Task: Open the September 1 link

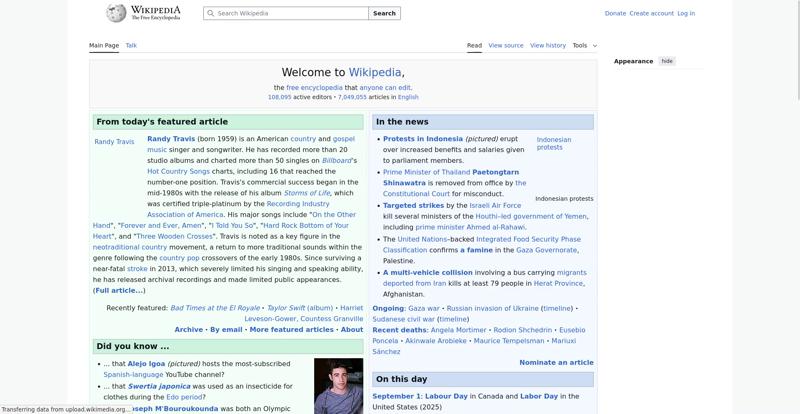Action: [x=395, y=397]
